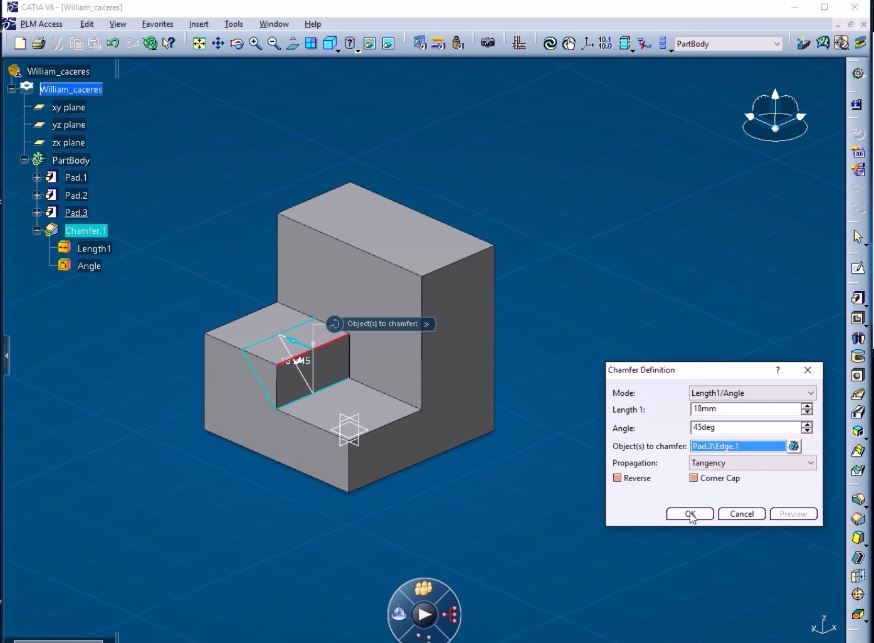Click the What's This help cursor icon

coord(168,43)
